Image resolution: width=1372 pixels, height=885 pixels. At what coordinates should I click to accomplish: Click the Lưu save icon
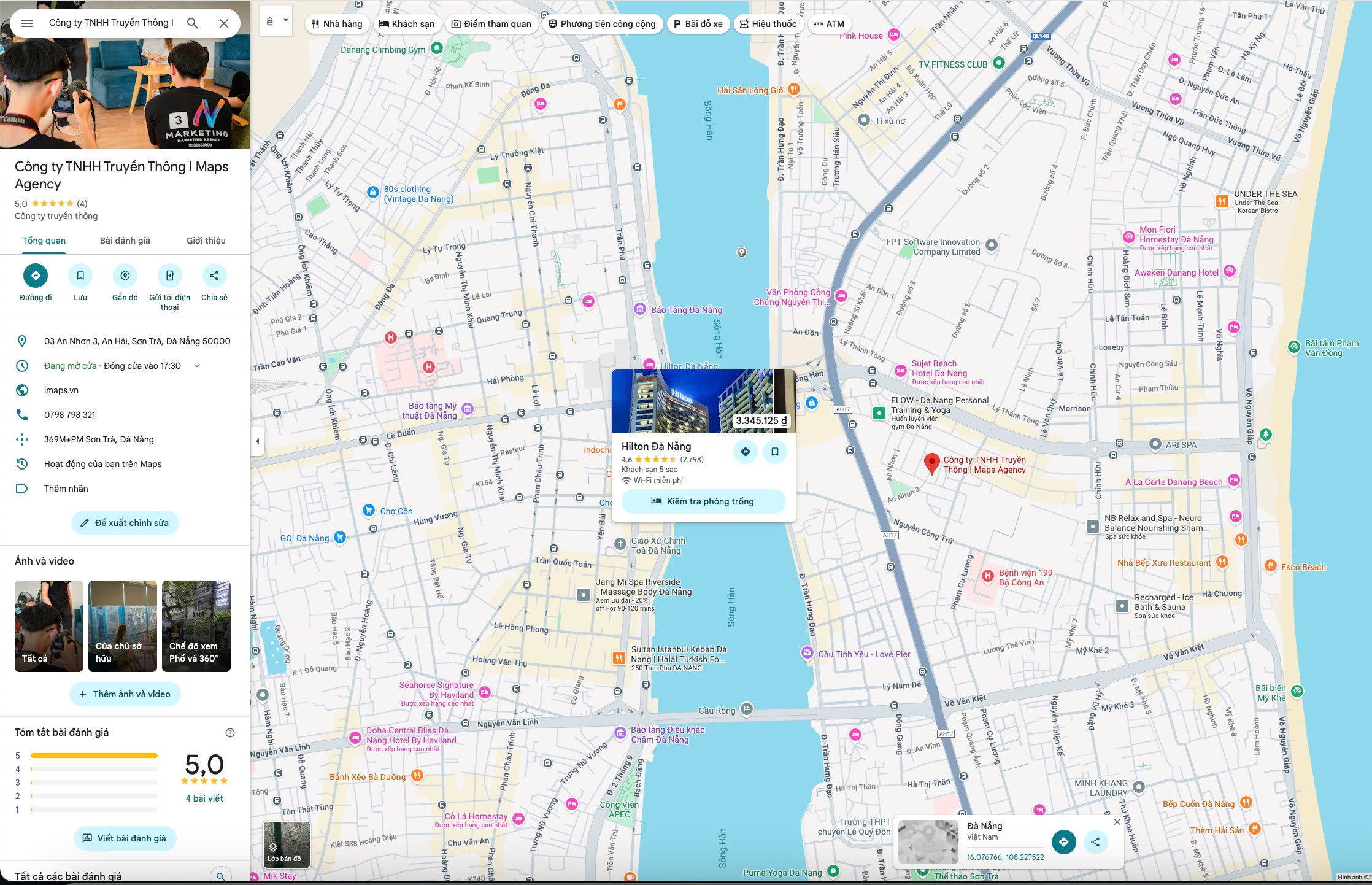tap(80, 276)
